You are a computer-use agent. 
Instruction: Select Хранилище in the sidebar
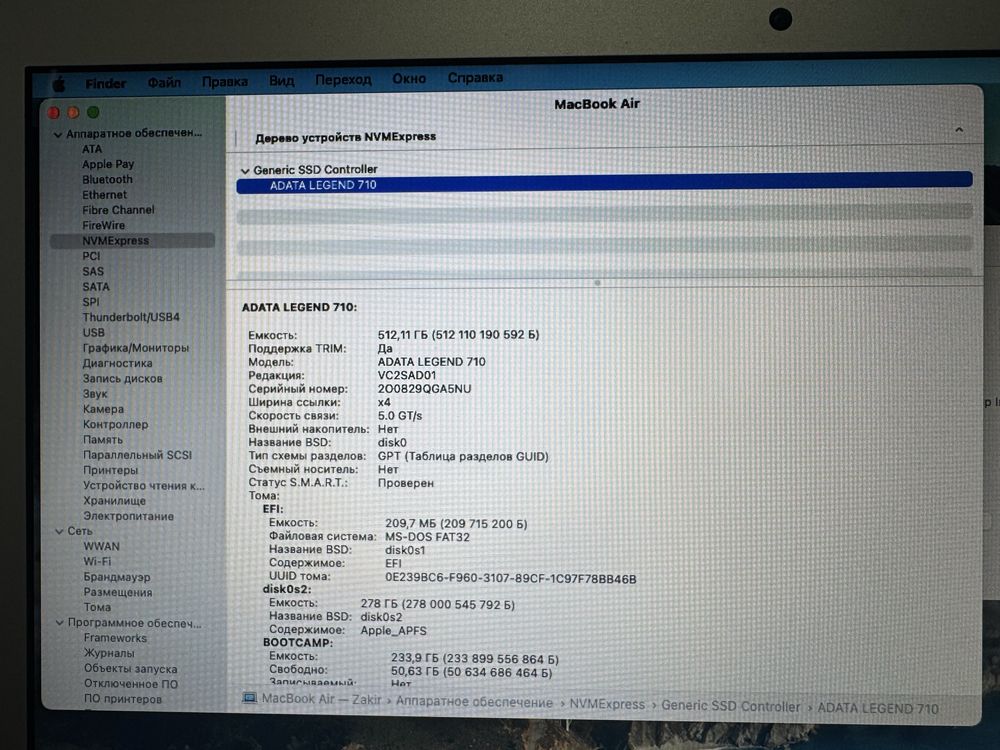[x=114, y=501]
